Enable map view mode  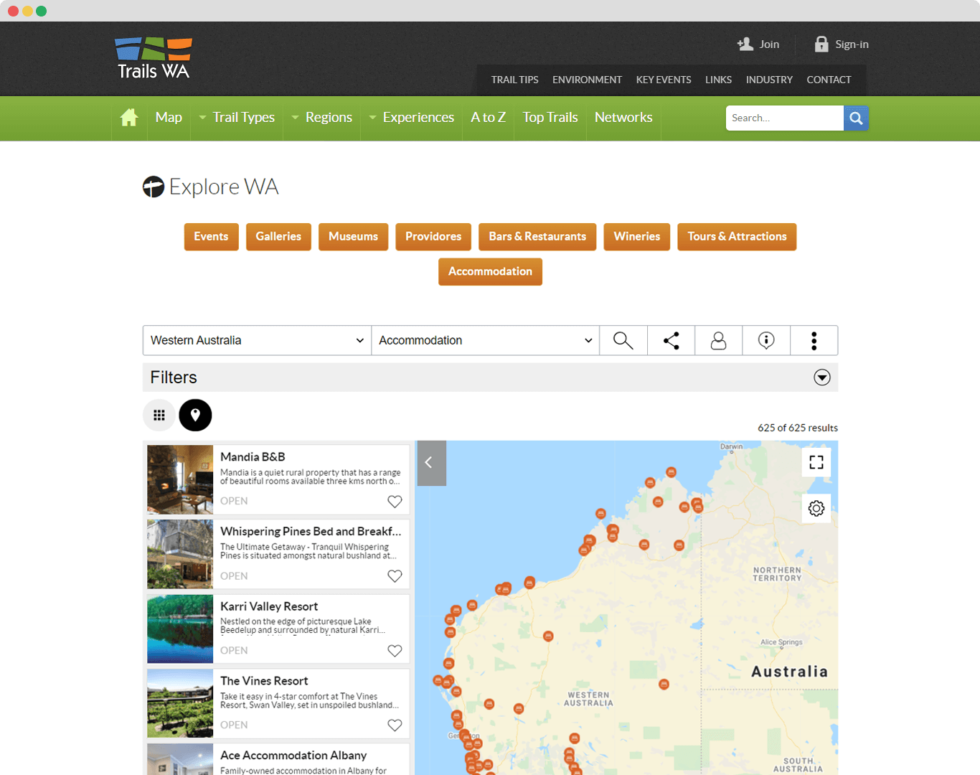pos(195,415)
